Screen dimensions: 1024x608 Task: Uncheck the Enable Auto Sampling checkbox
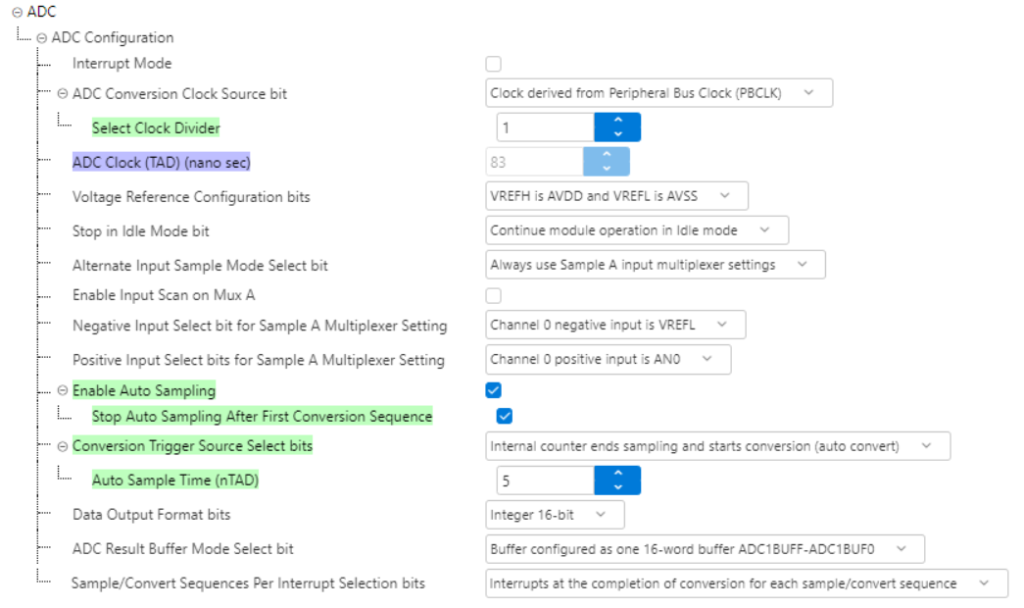point(493,390)
